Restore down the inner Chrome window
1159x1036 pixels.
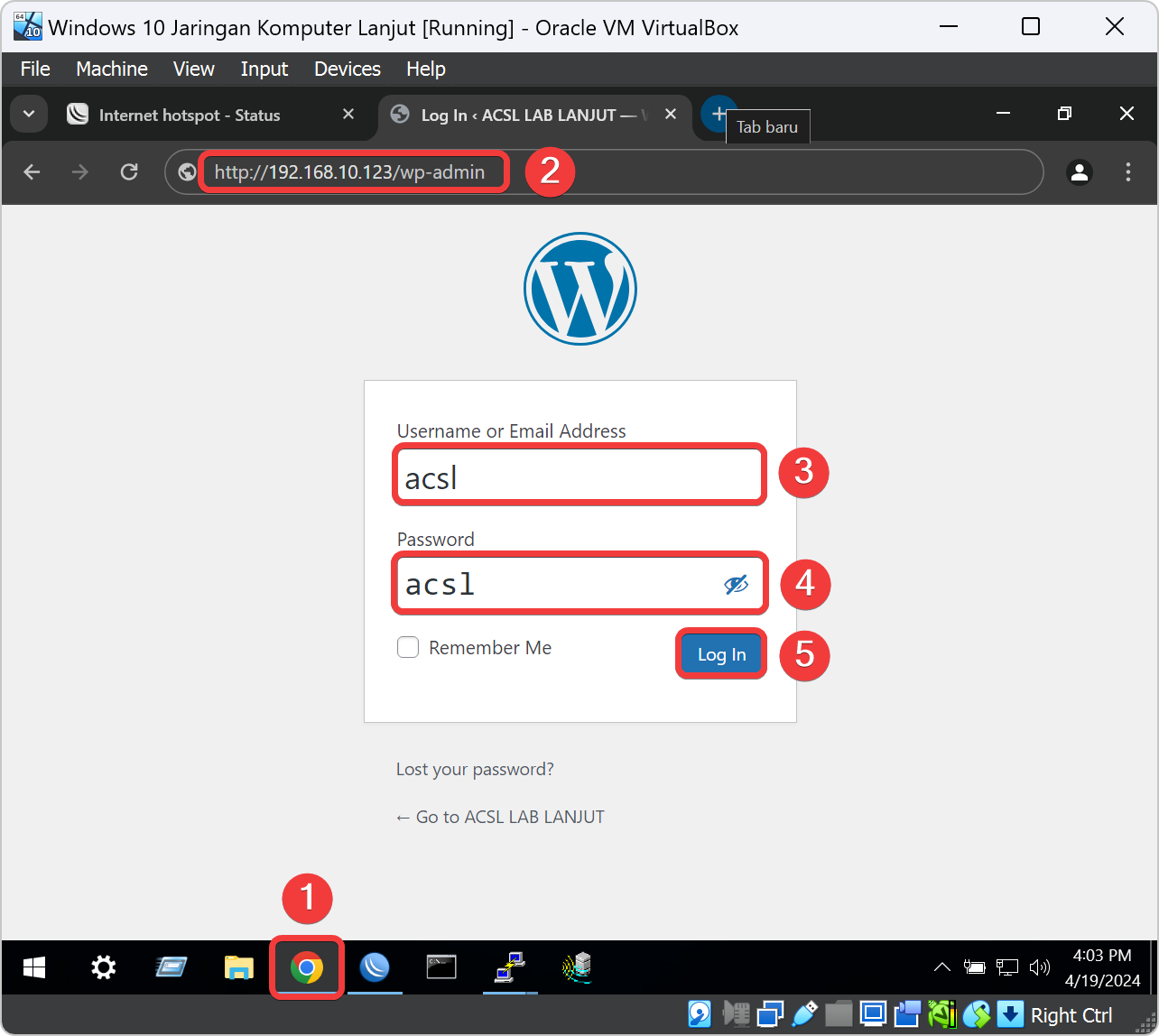(x=1064, y=113)
